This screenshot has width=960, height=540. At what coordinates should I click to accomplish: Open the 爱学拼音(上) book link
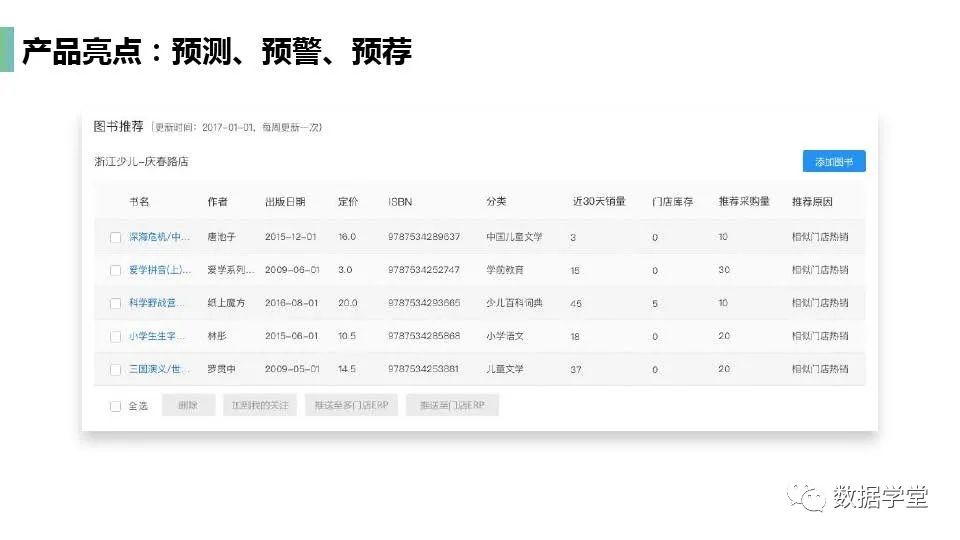(159, 270)
